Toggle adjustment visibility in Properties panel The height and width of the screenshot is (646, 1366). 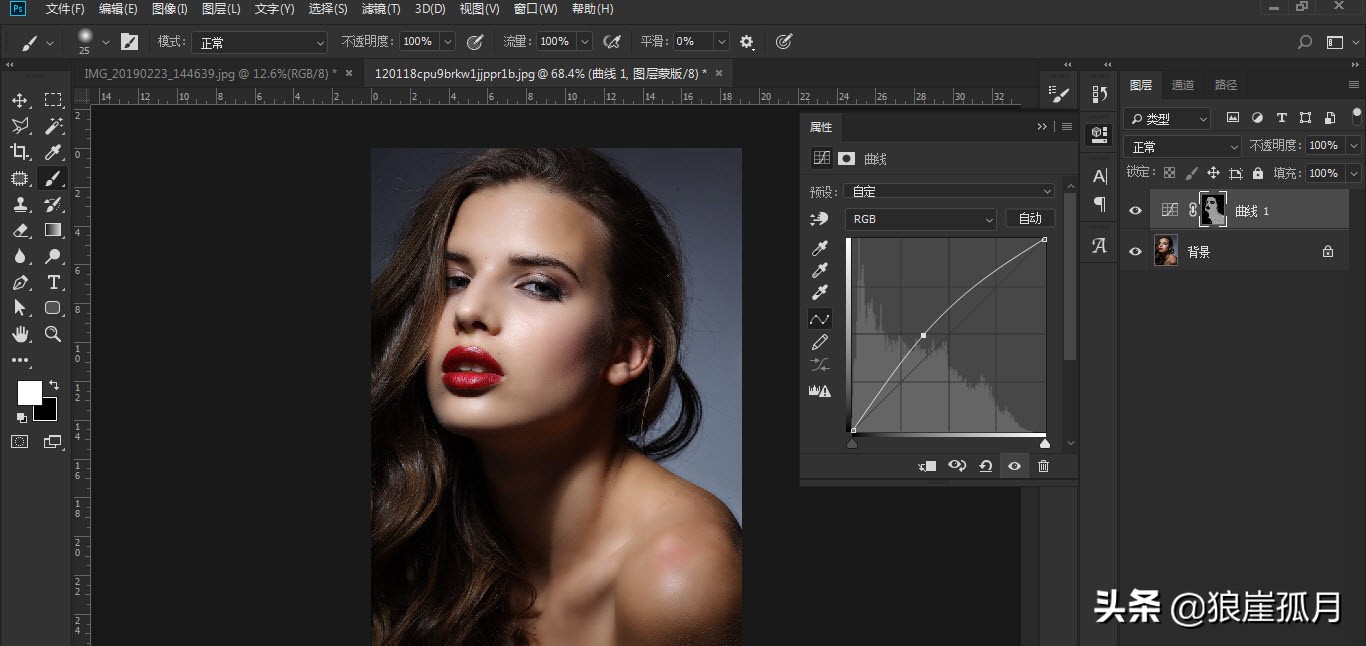pyautogui.click(x=1015, y=466)
